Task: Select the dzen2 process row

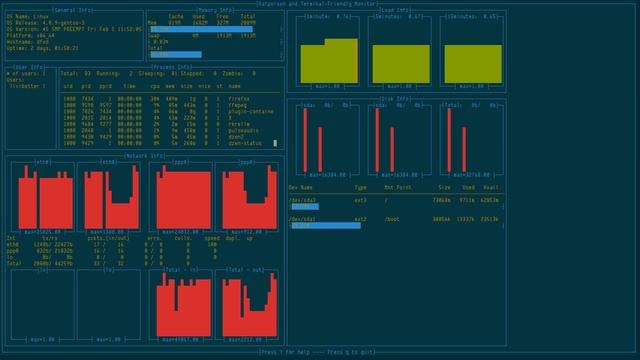Action: (x=153, y=137)
